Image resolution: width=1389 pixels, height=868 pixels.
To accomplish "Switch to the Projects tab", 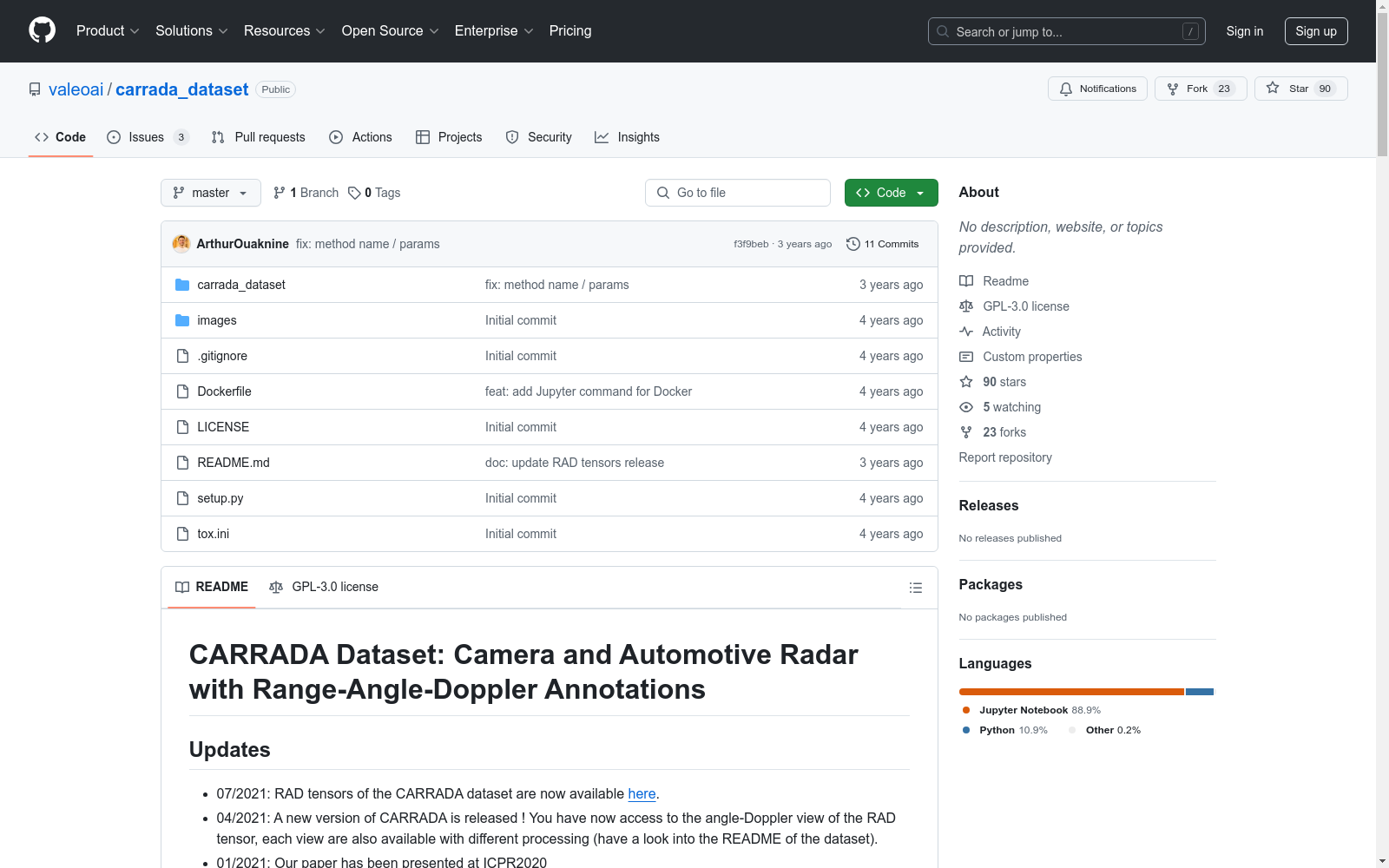I will click(449, 137).
